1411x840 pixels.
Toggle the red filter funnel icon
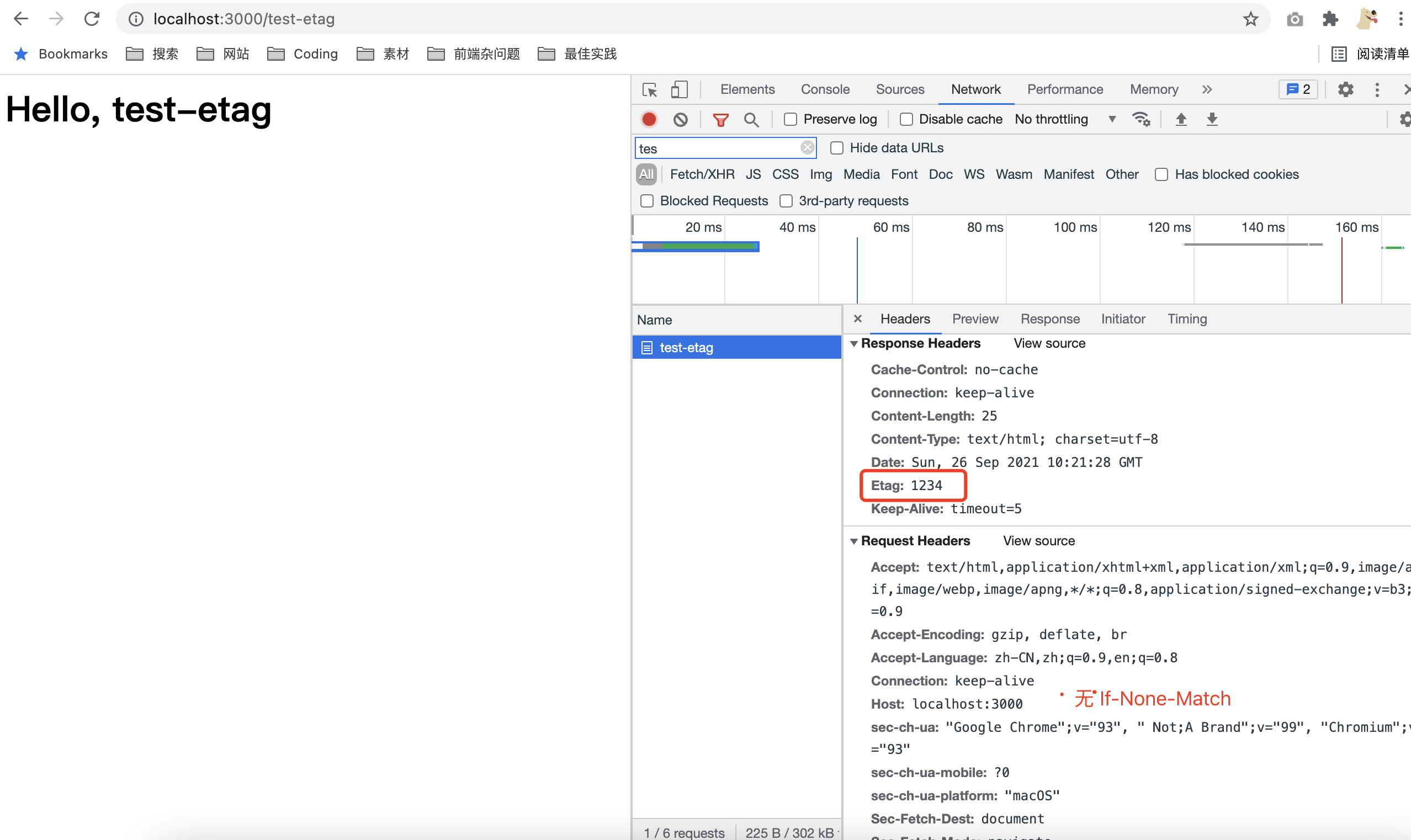point(720,119)
